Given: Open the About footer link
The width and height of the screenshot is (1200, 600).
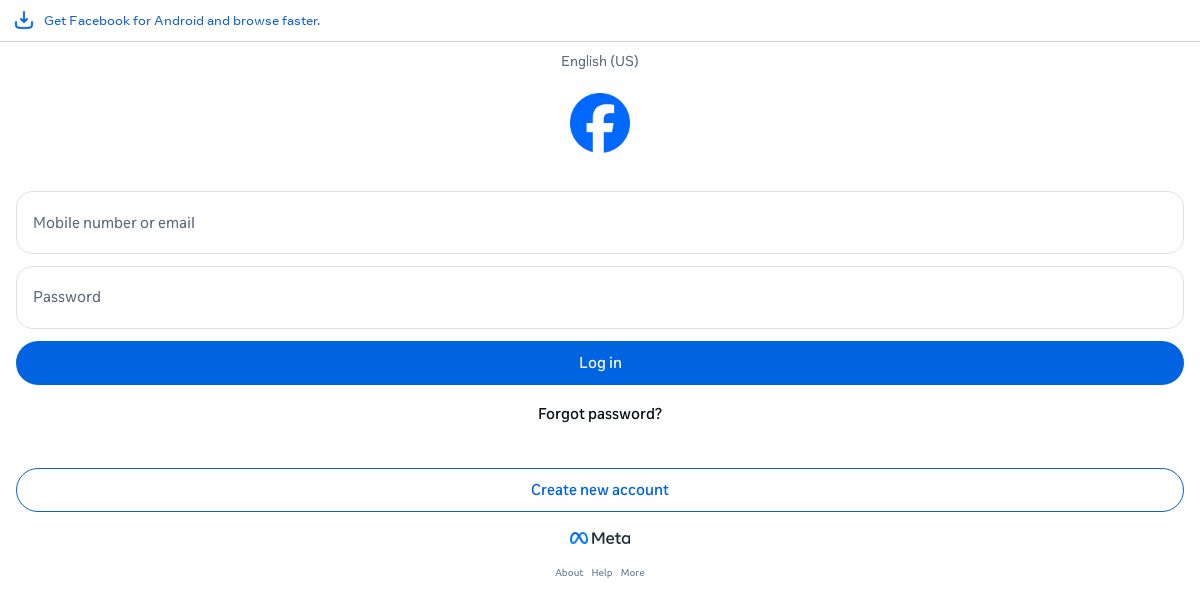Looking at the screenshot, I should [569, 573].
